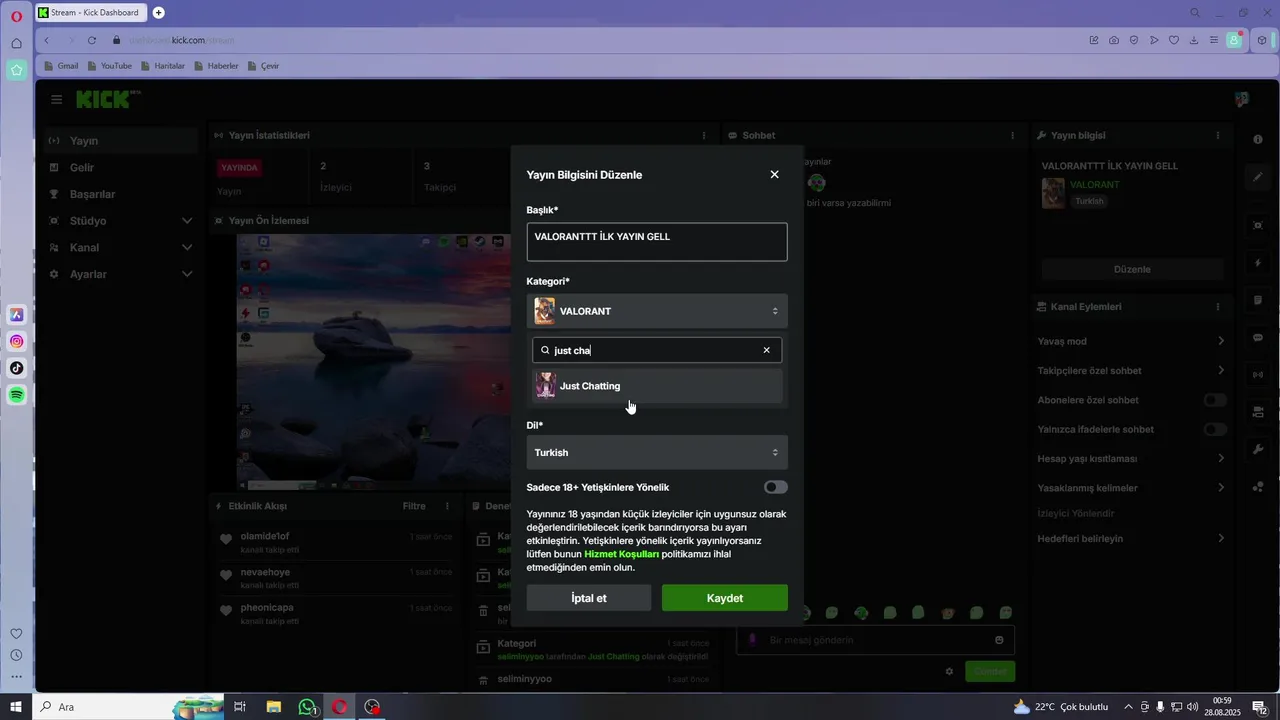Image resolution: width=1280 pixels, height=720 pixels.
Task: Open the Çevir bookmark
Action: [264, 66]
